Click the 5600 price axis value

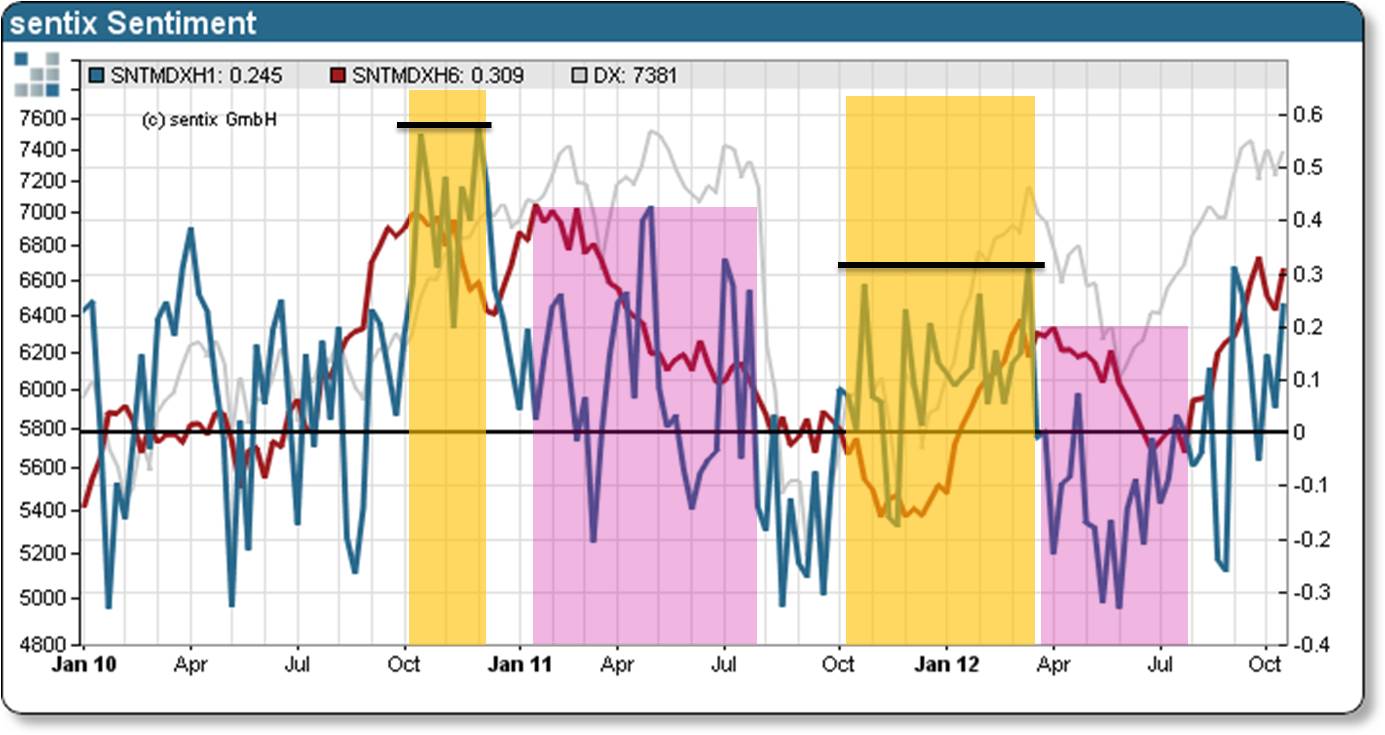[x=41, y=468]
